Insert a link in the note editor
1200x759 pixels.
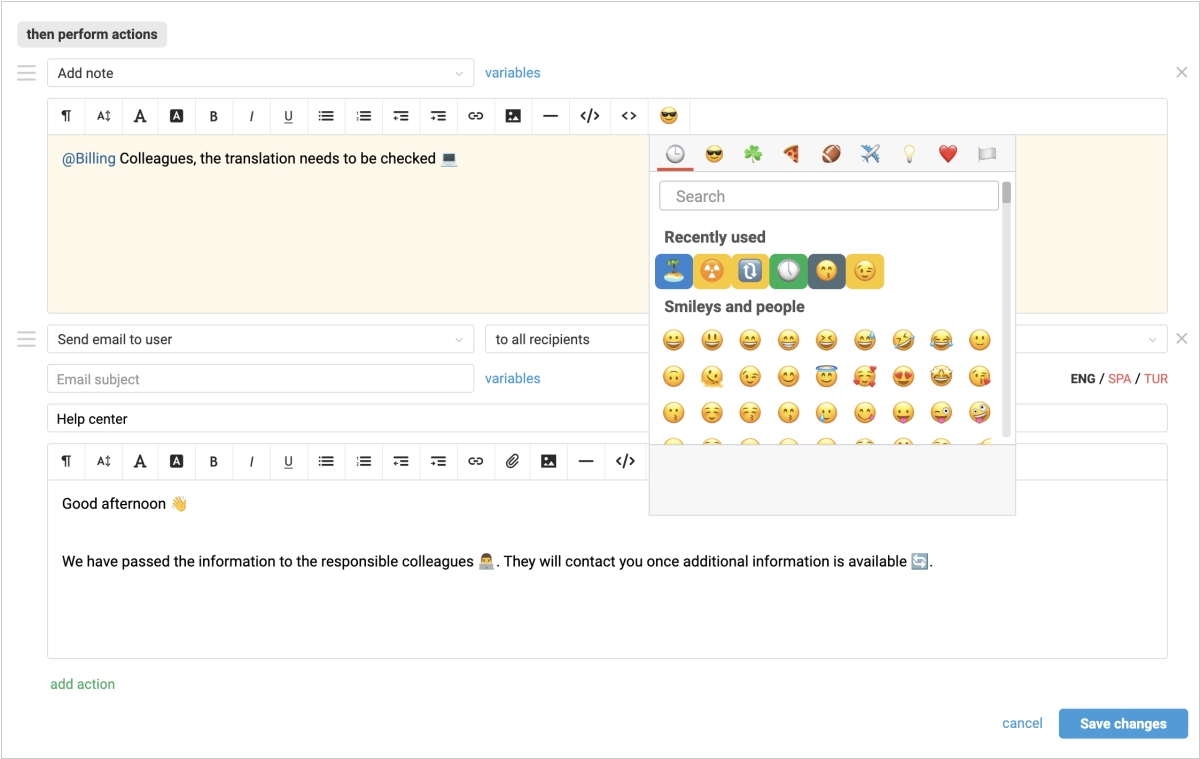click(476, 116)
